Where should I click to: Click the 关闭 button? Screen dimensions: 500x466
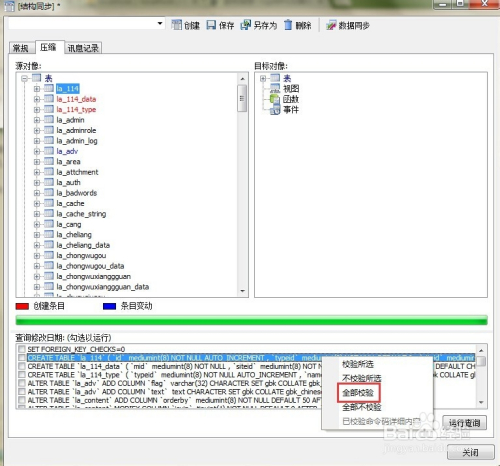[470, 452]
